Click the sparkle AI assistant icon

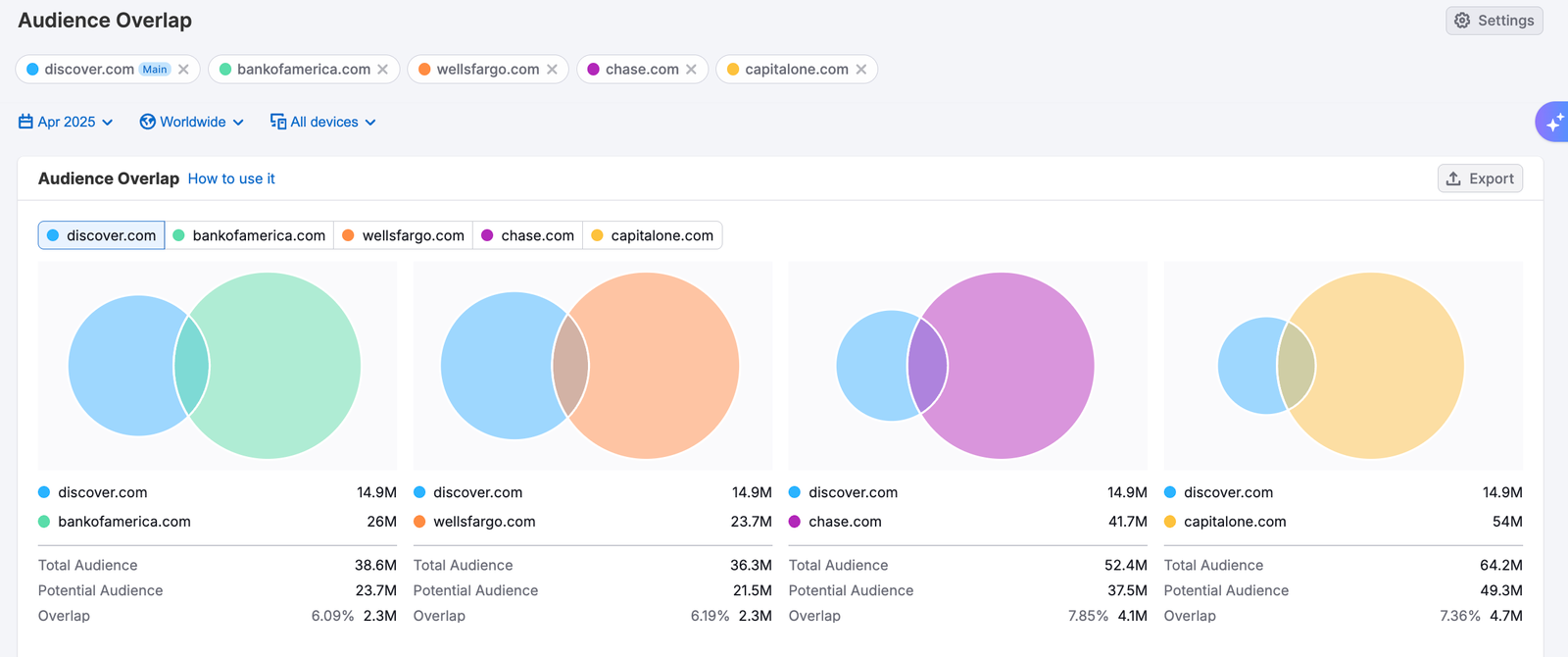1553,123
